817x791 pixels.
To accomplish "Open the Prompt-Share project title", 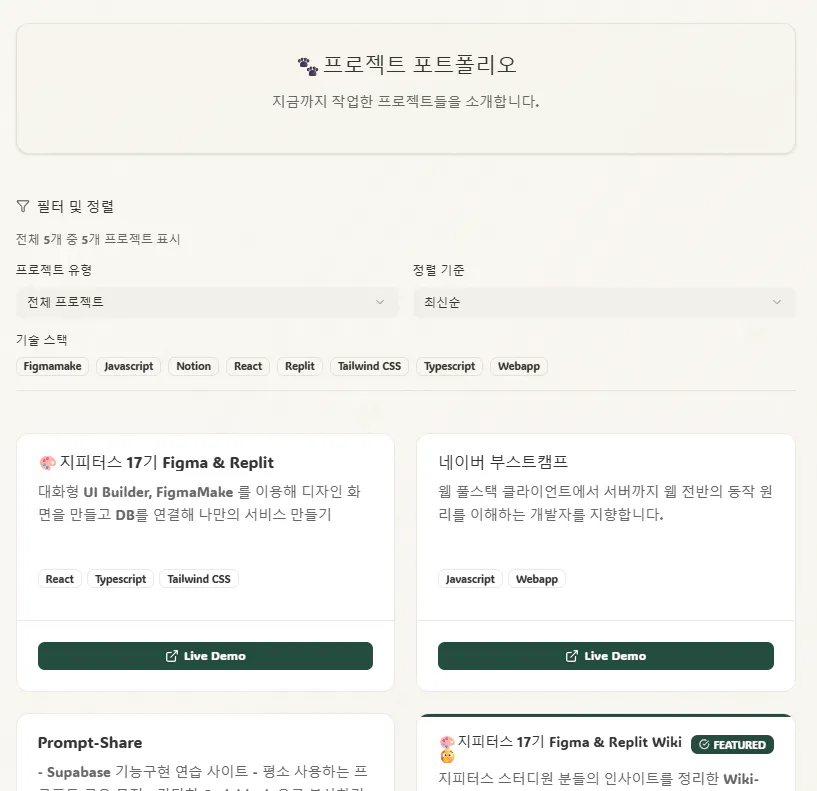I will [90, 742].
